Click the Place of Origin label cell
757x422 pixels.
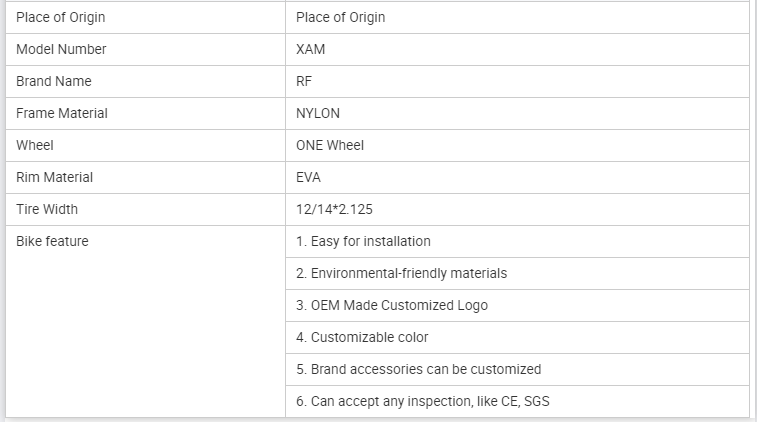click(60, 17)
